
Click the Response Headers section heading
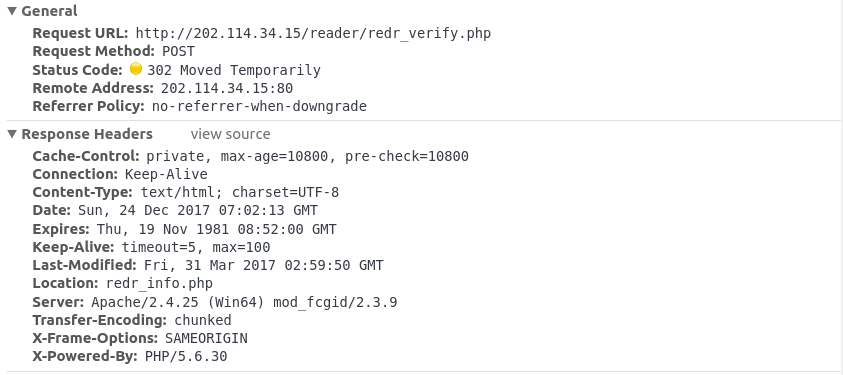click(x=87, y=134)
